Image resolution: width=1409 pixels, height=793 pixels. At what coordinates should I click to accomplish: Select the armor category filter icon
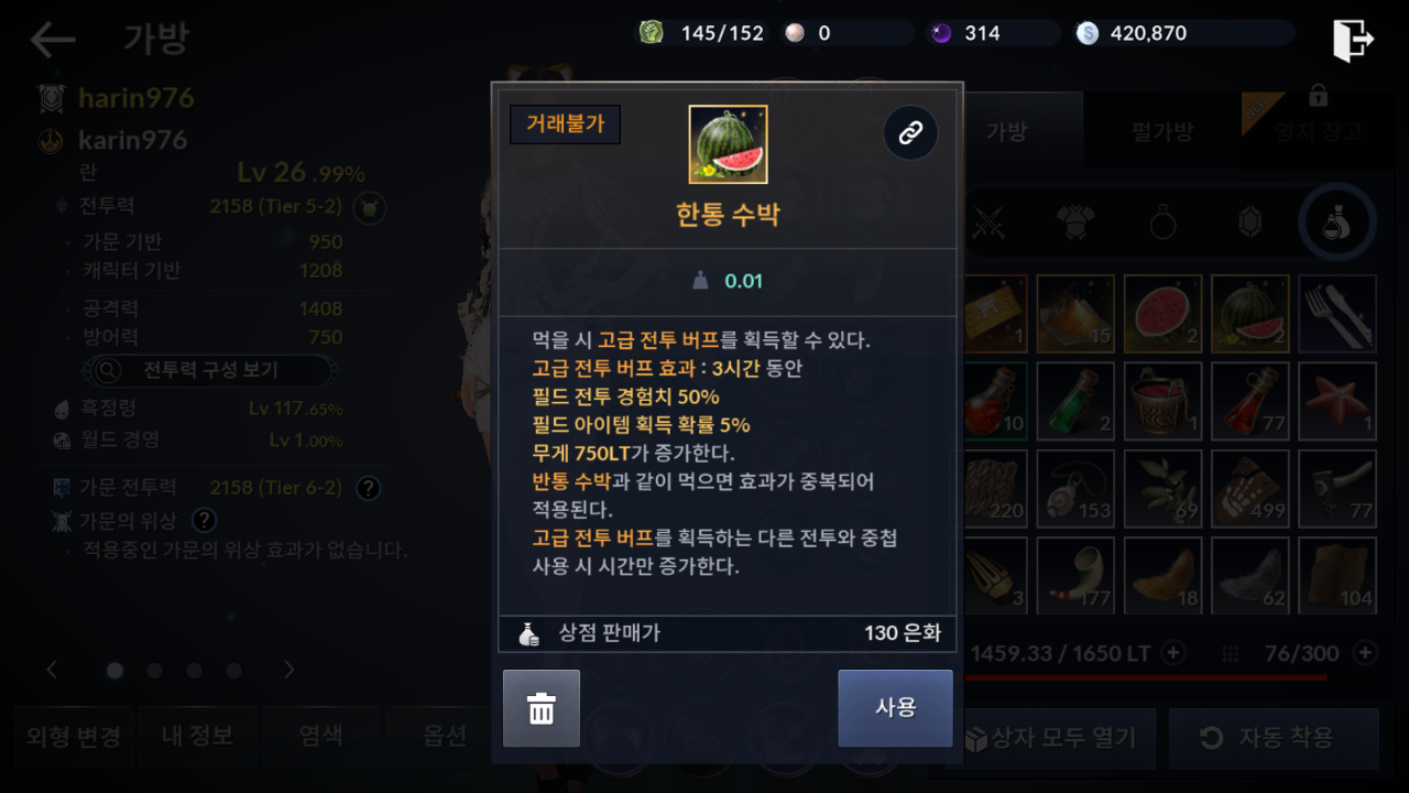(1075, 222)
